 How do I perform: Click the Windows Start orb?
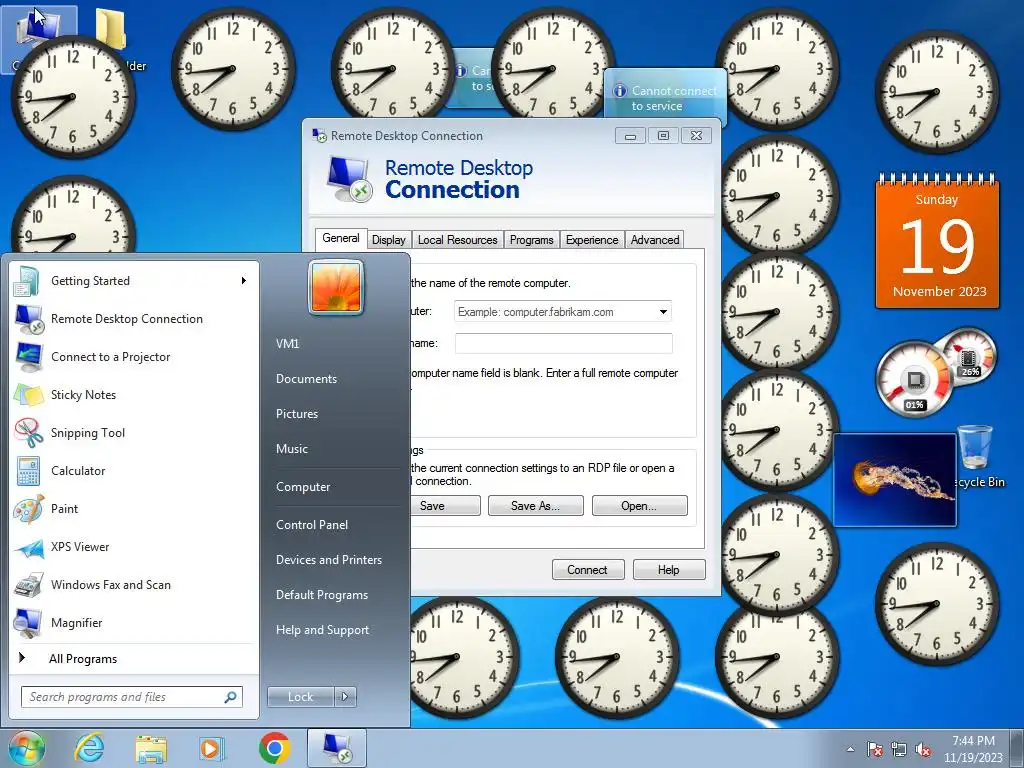tap(26, 748)
